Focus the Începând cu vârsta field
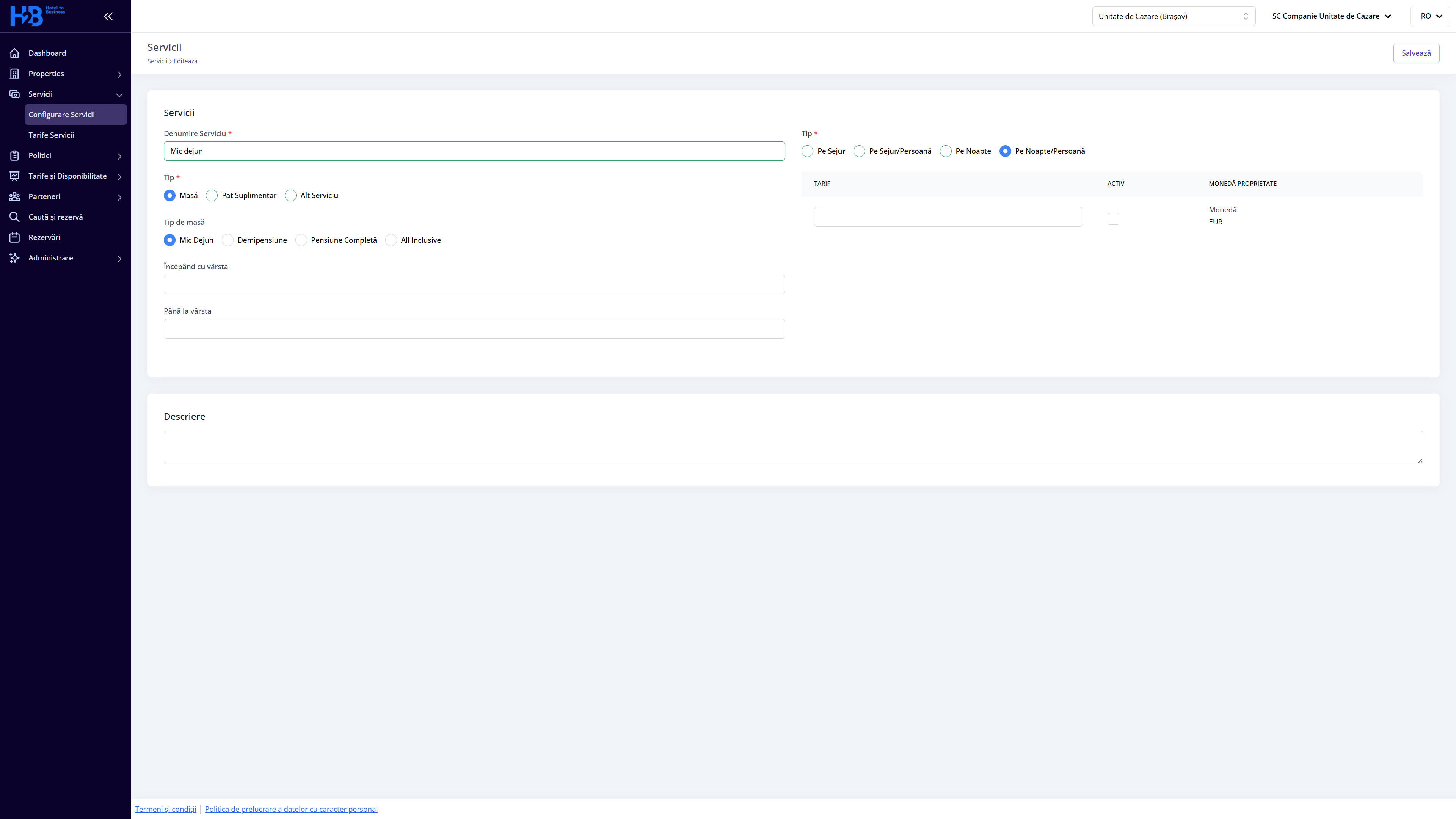 (x=474, y=284)
